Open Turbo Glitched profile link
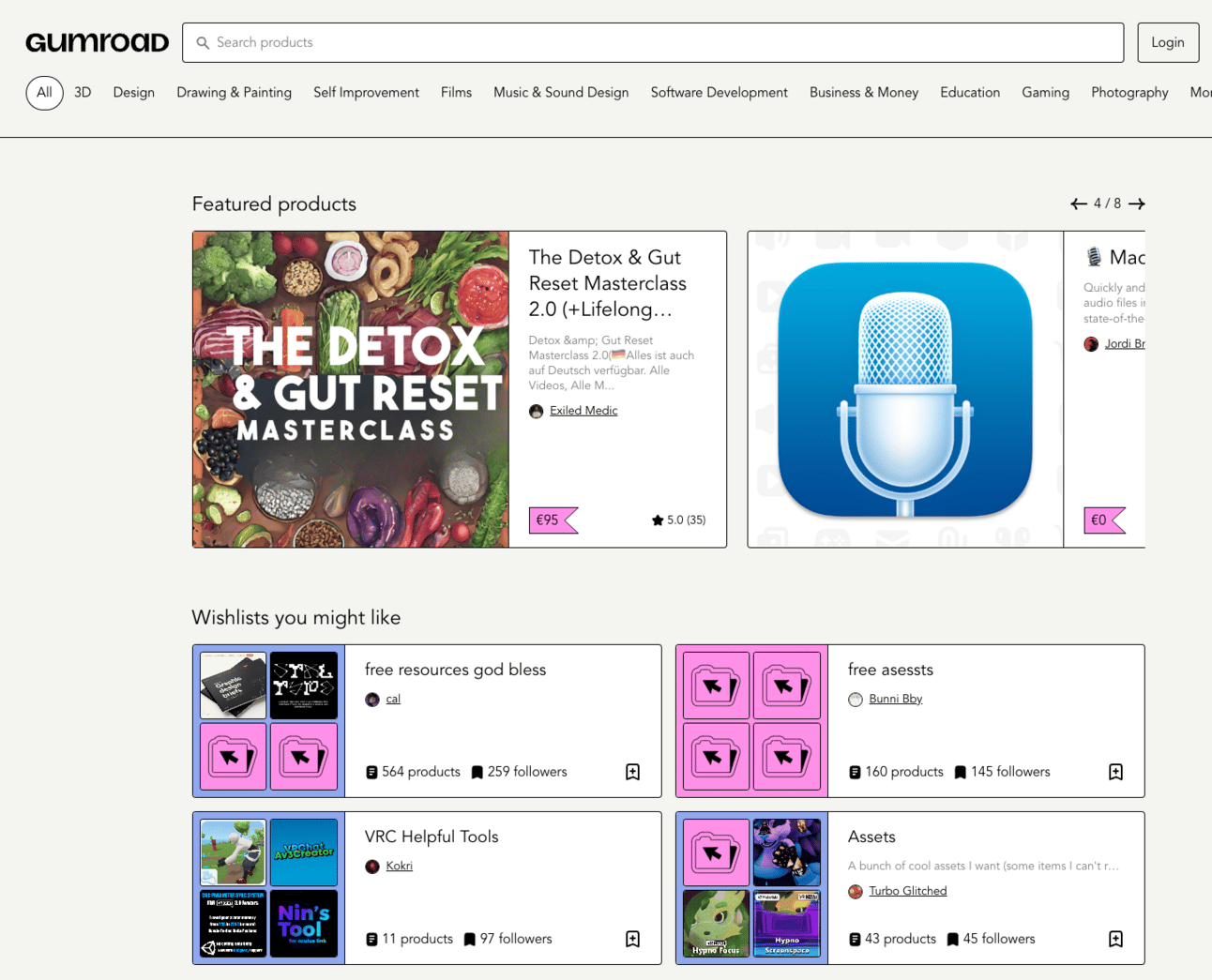This screenshot has height=980, width=1212. tap(908, 892)
